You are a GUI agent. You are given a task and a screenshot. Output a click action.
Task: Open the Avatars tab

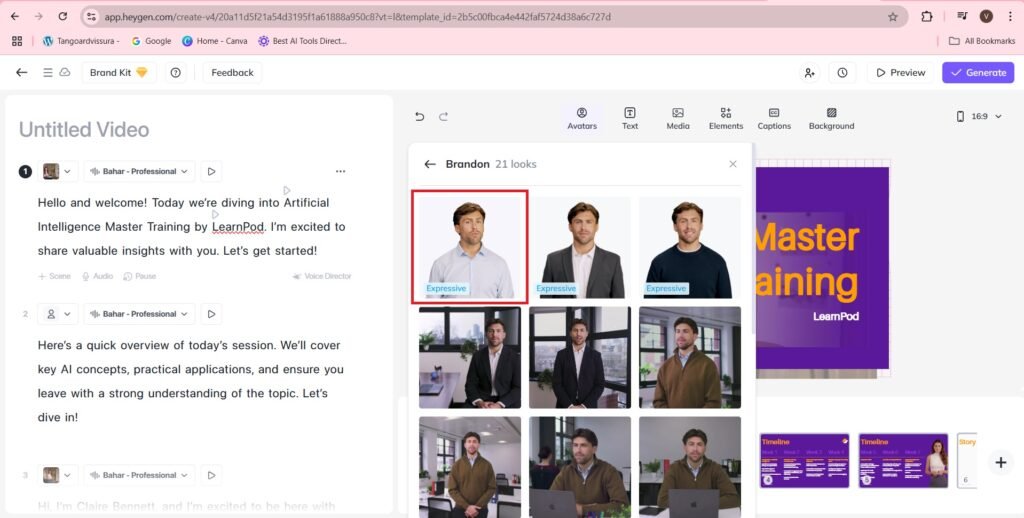point(582,118)
